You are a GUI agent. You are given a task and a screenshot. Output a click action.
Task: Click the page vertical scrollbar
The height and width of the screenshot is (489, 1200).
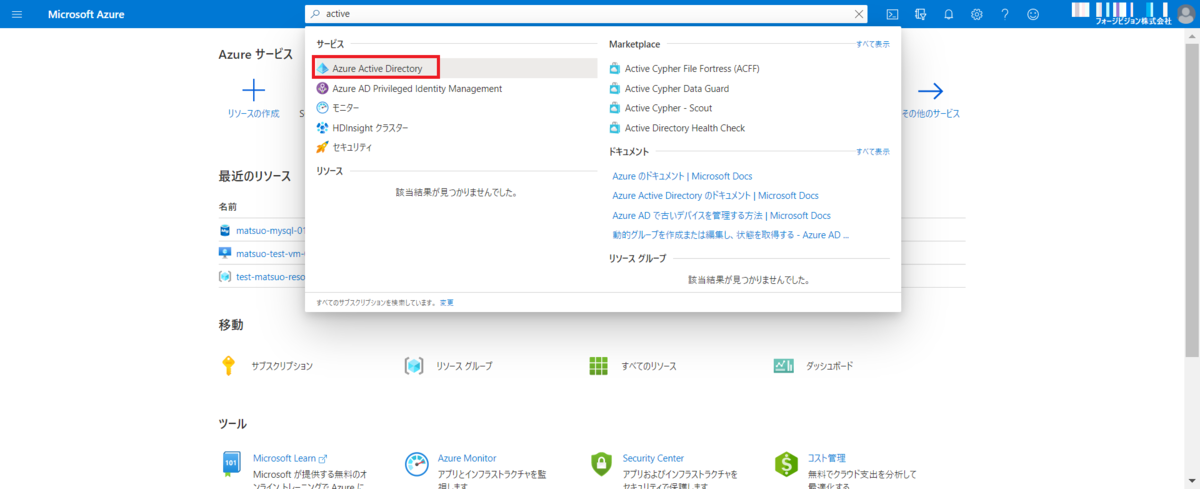(x=1194, y=200)
